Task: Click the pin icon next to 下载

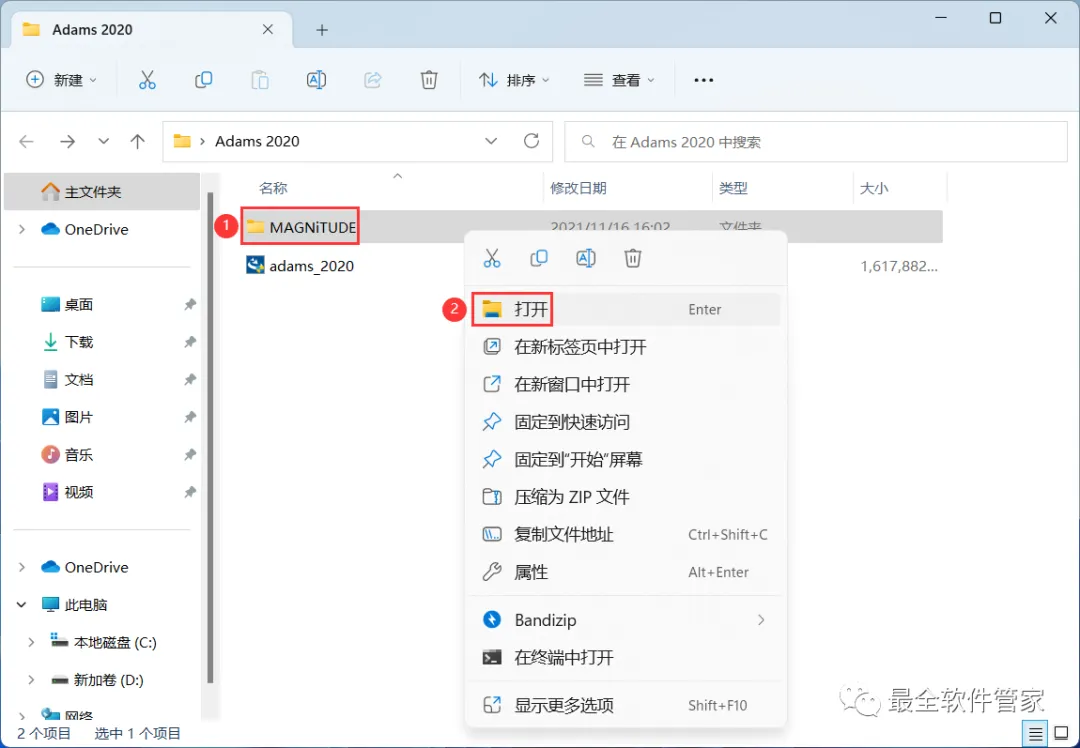Action: [x=190, y=342]
